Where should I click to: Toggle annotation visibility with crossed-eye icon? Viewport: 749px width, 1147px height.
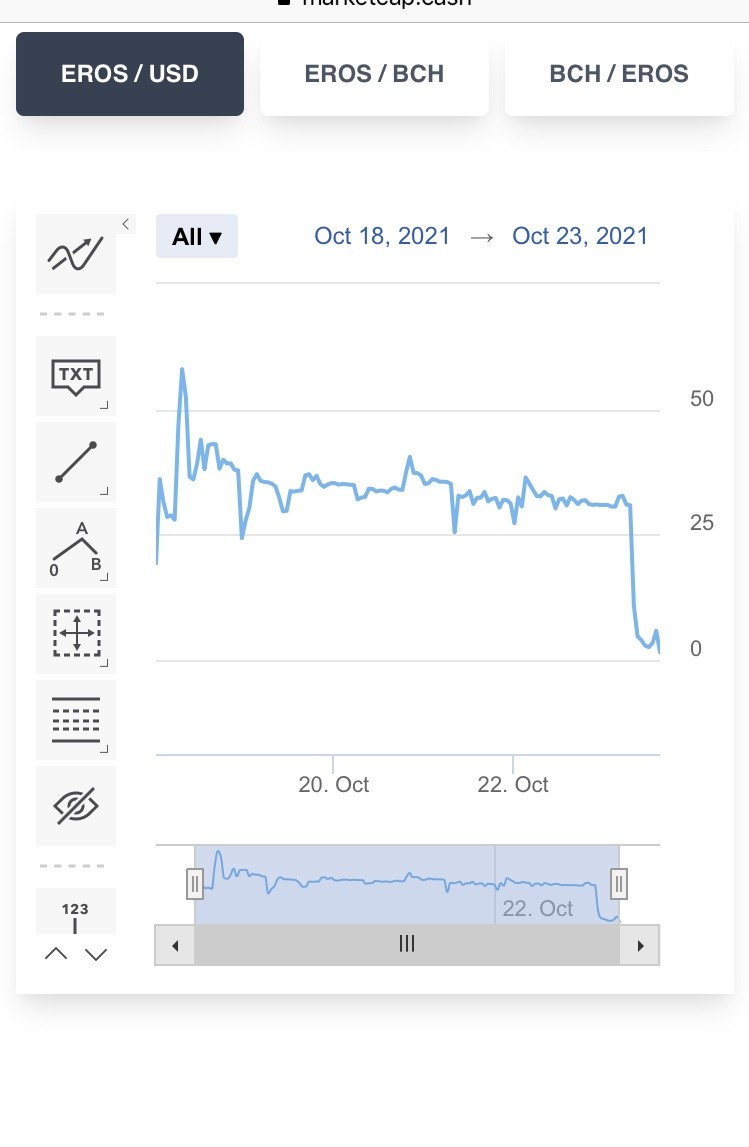point(76,806)
